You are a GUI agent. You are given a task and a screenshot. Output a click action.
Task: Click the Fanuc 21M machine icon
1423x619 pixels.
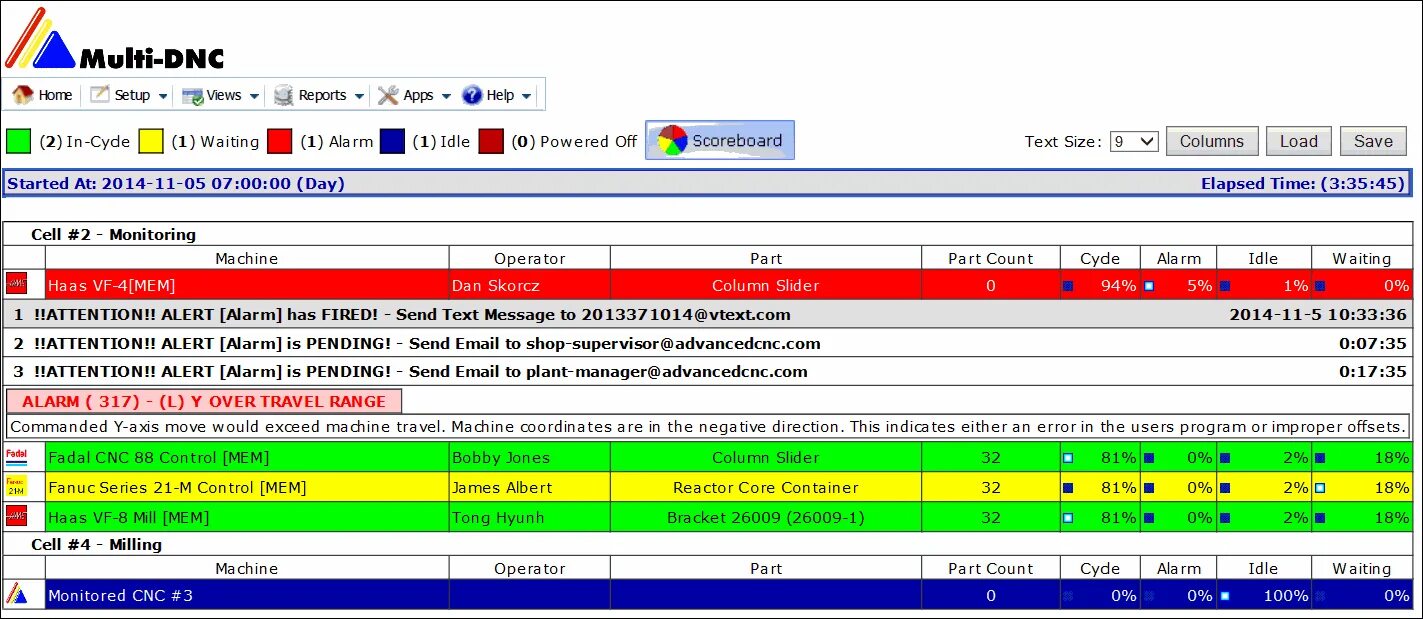(x=16, y=487)
